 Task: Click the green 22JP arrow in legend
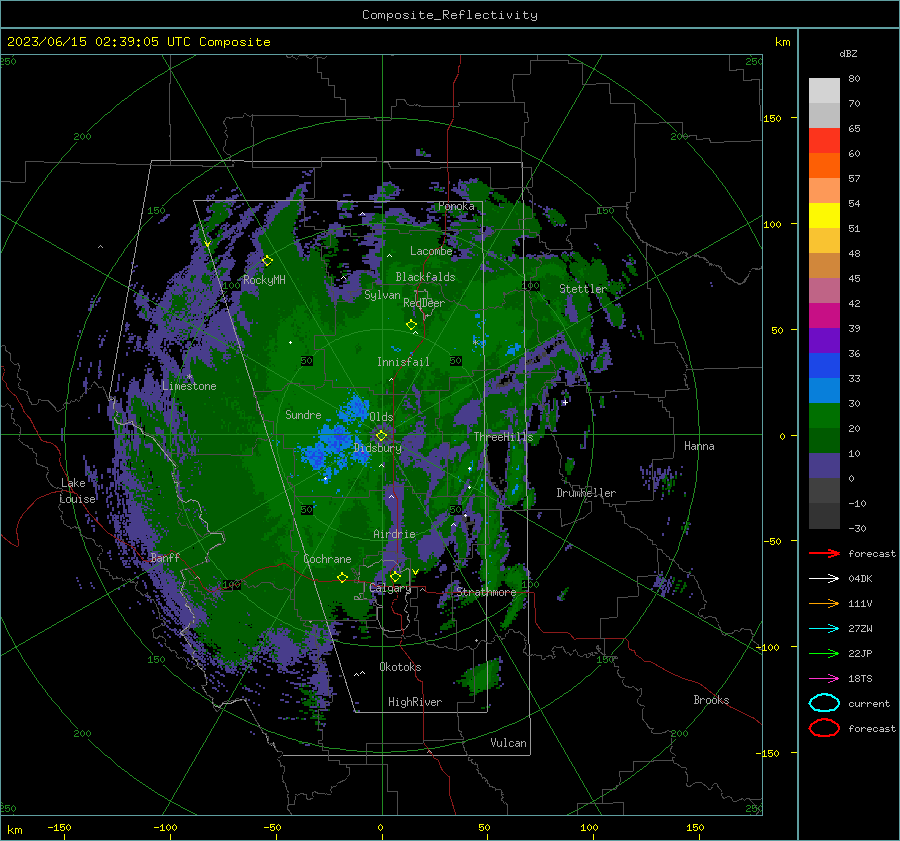tap(824, 653)
